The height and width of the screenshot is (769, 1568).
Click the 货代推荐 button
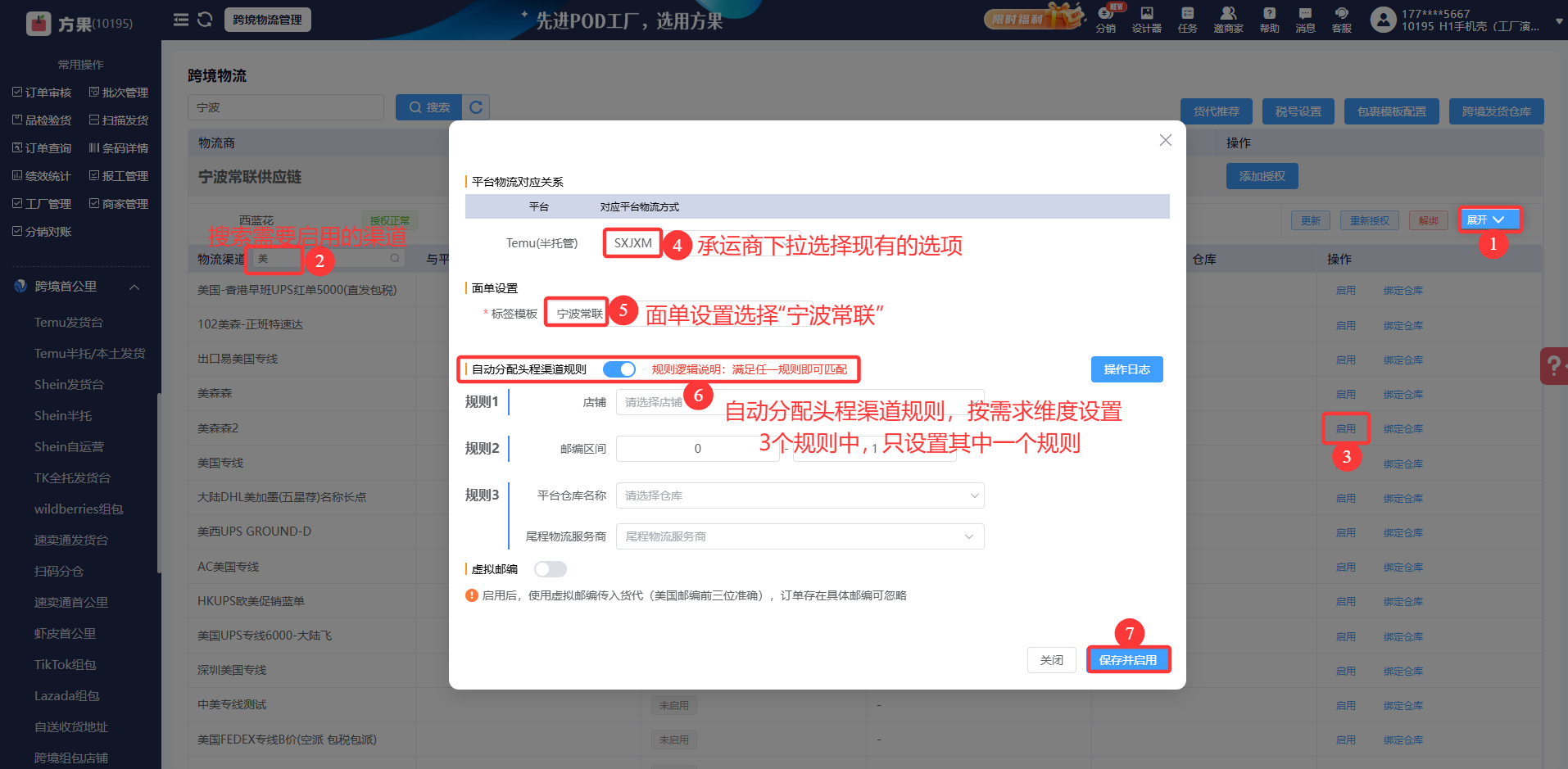1217,111
